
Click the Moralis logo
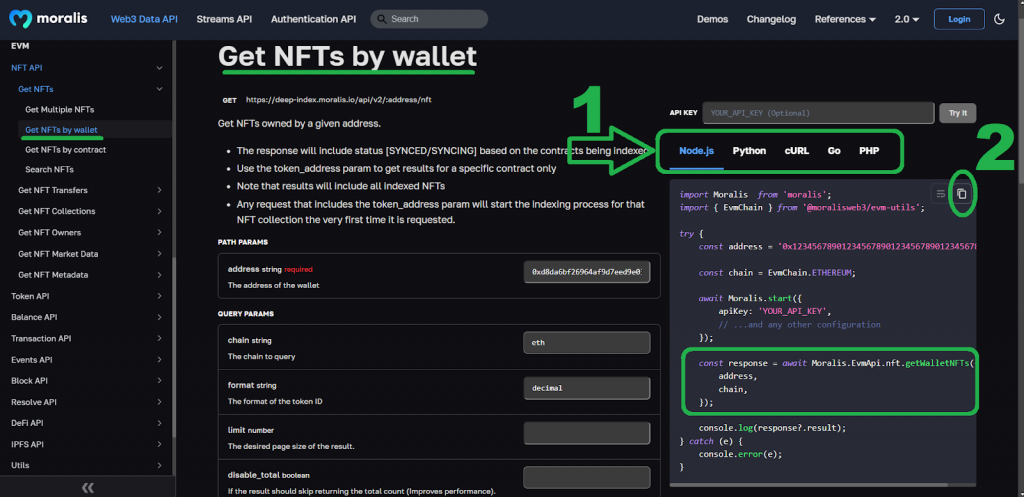(48, 19)
